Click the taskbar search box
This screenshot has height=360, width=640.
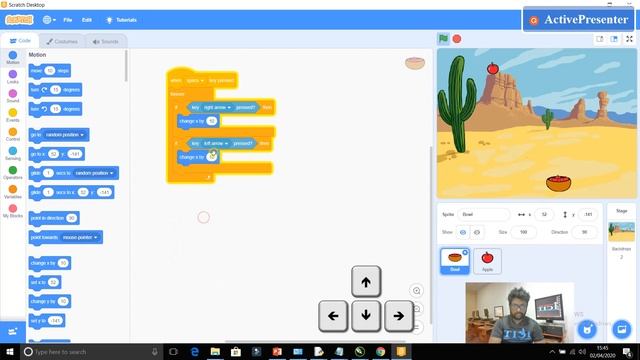pyautogui.click(x=91, y=351)
